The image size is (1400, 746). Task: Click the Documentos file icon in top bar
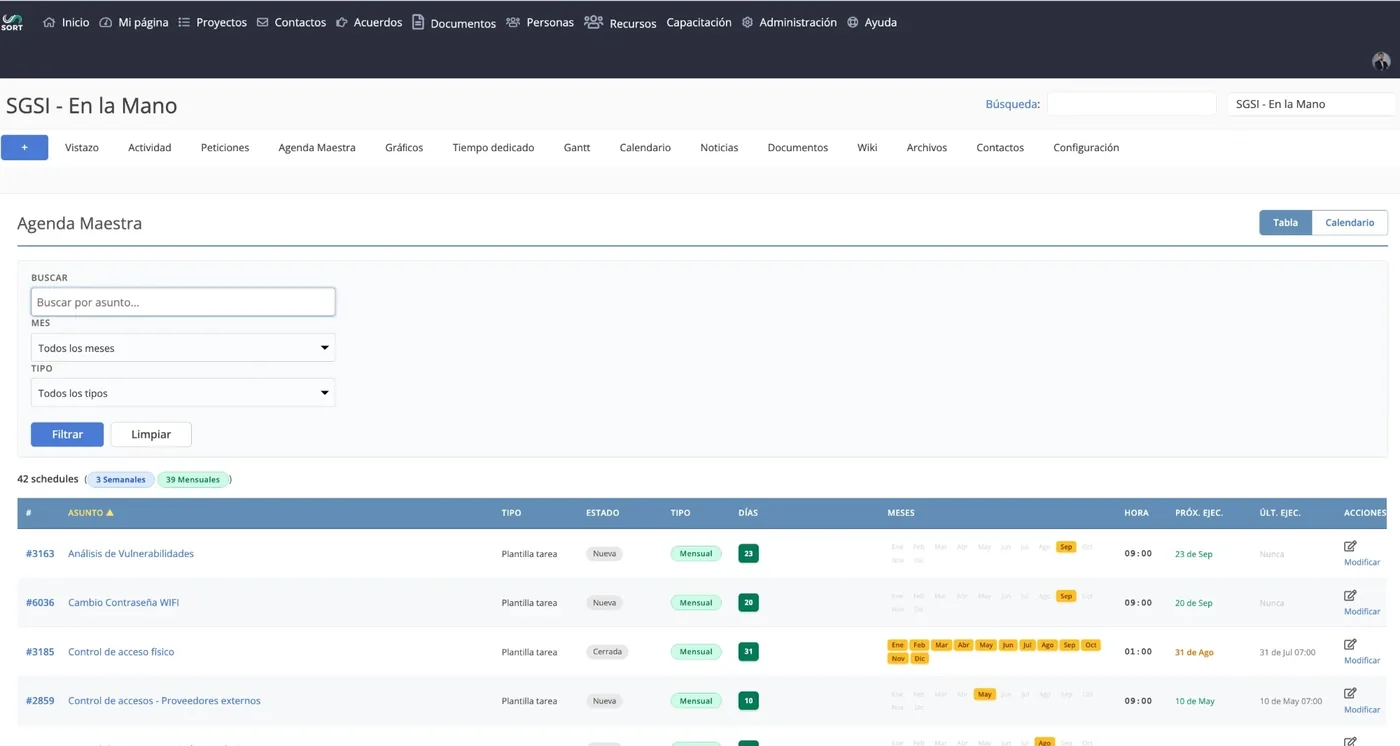[x=418, y=22]
